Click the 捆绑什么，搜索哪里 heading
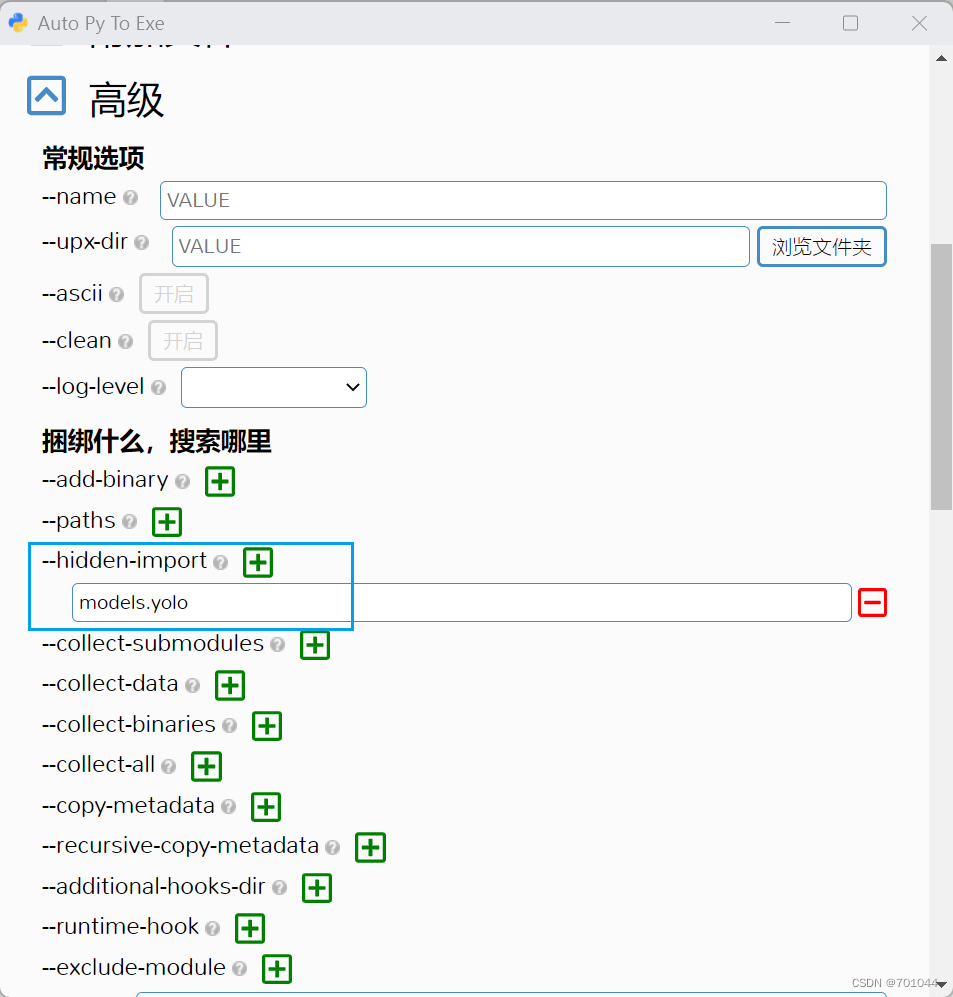953x997 pixels. tap(156, 441)
